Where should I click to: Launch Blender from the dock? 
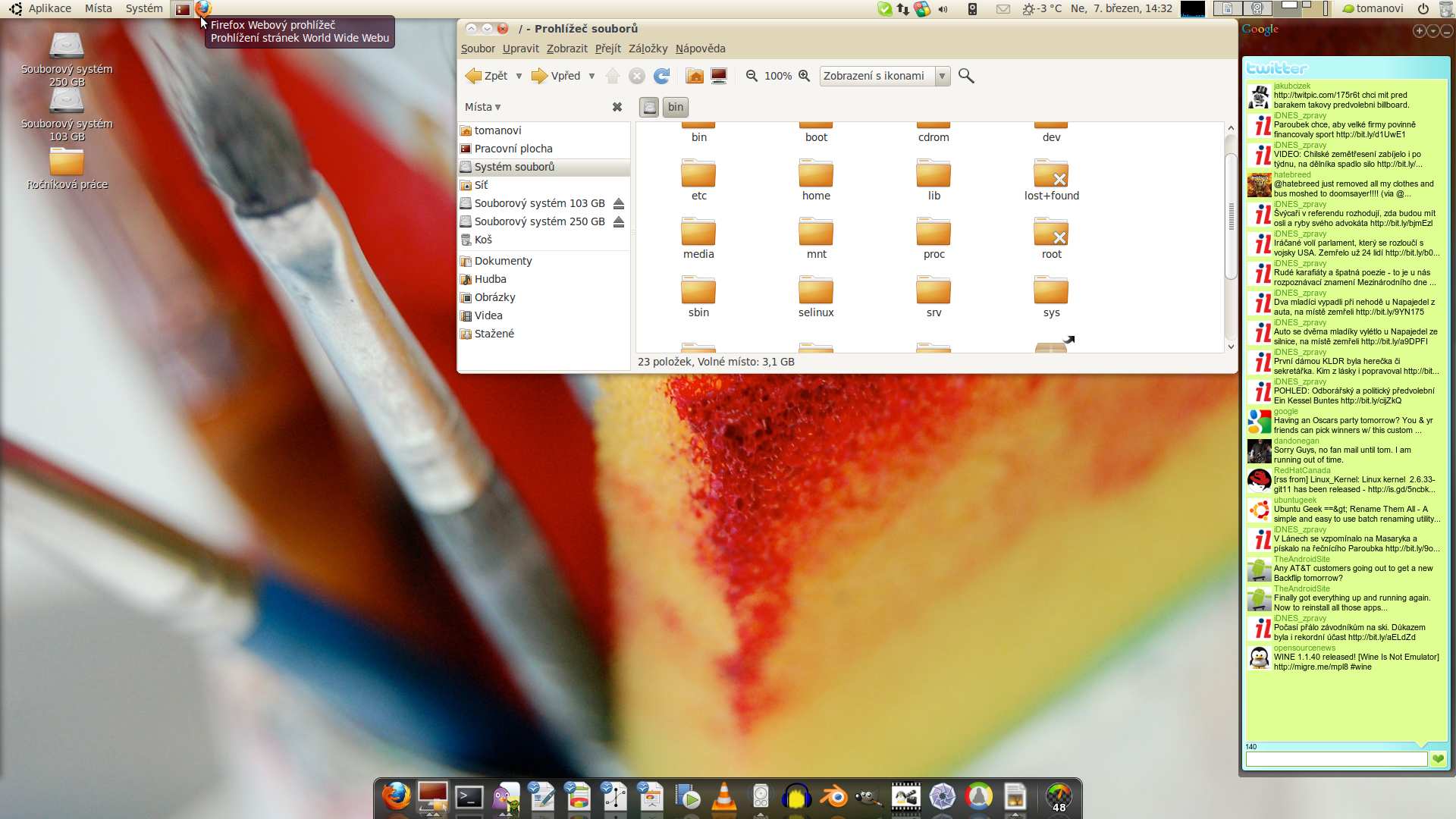point(834,797)
